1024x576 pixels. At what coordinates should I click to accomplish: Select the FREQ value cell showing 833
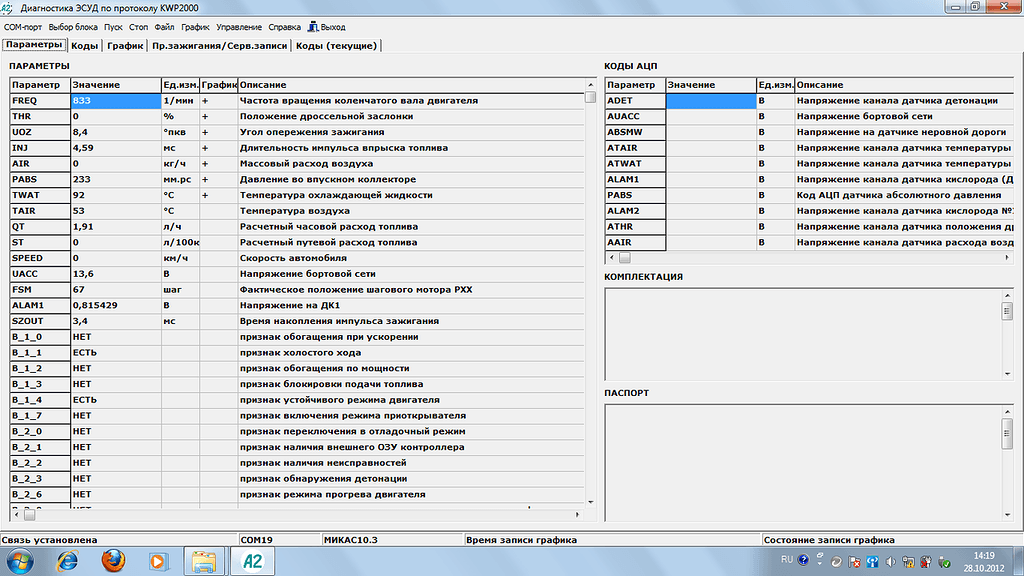click(115, 101)
